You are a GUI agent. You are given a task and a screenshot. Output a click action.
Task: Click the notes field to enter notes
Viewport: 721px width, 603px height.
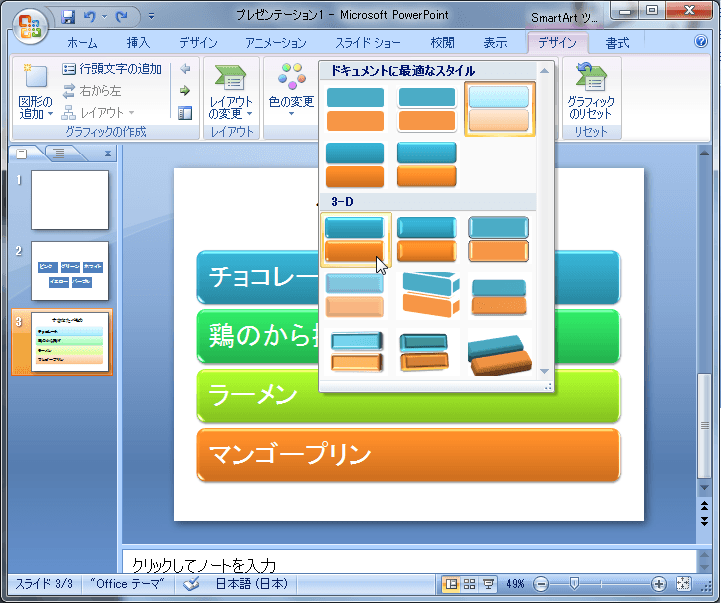pyautogui.click(x=409, y=562)
